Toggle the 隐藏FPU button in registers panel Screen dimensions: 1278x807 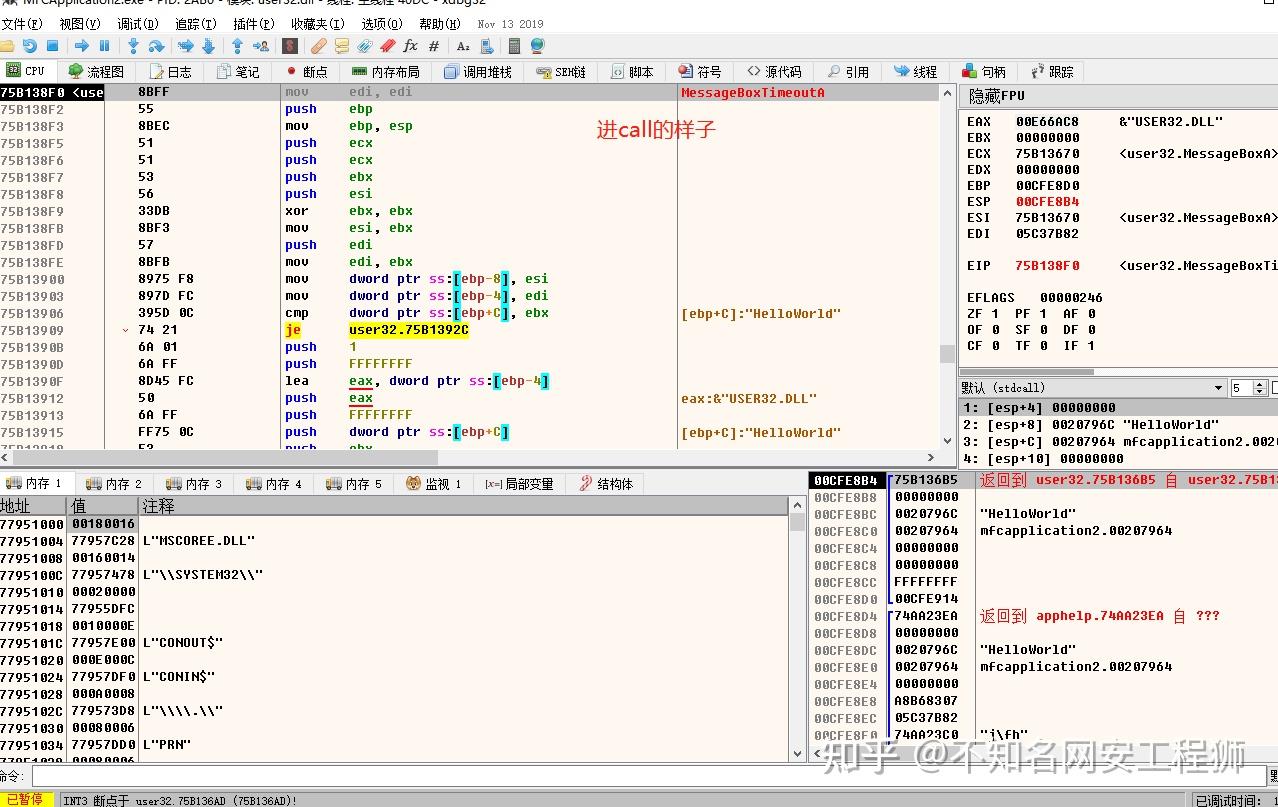tap(997, 96)
